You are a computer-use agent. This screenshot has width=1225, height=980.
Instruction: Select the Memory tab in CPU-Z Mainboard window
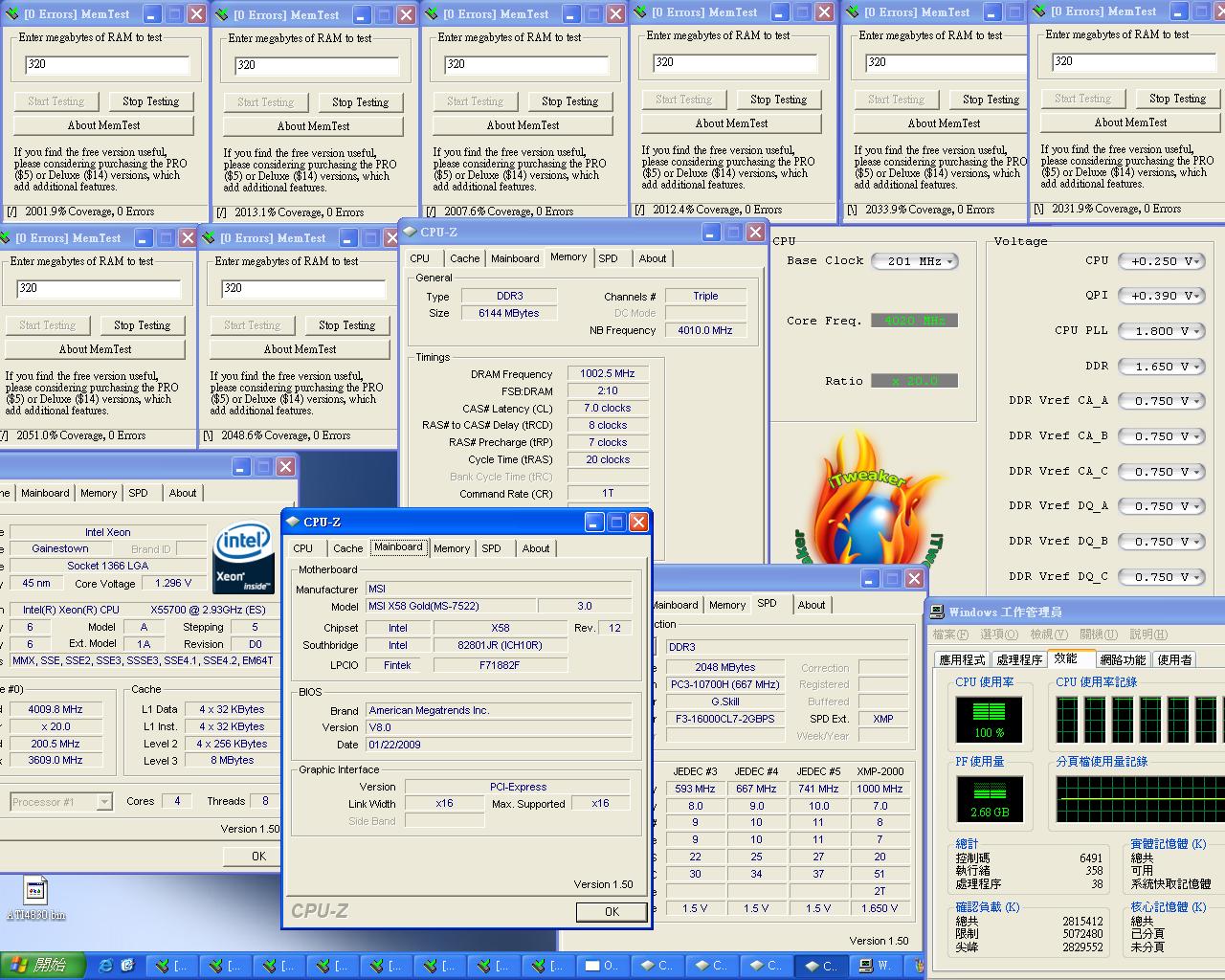click(x=452, y=548)
